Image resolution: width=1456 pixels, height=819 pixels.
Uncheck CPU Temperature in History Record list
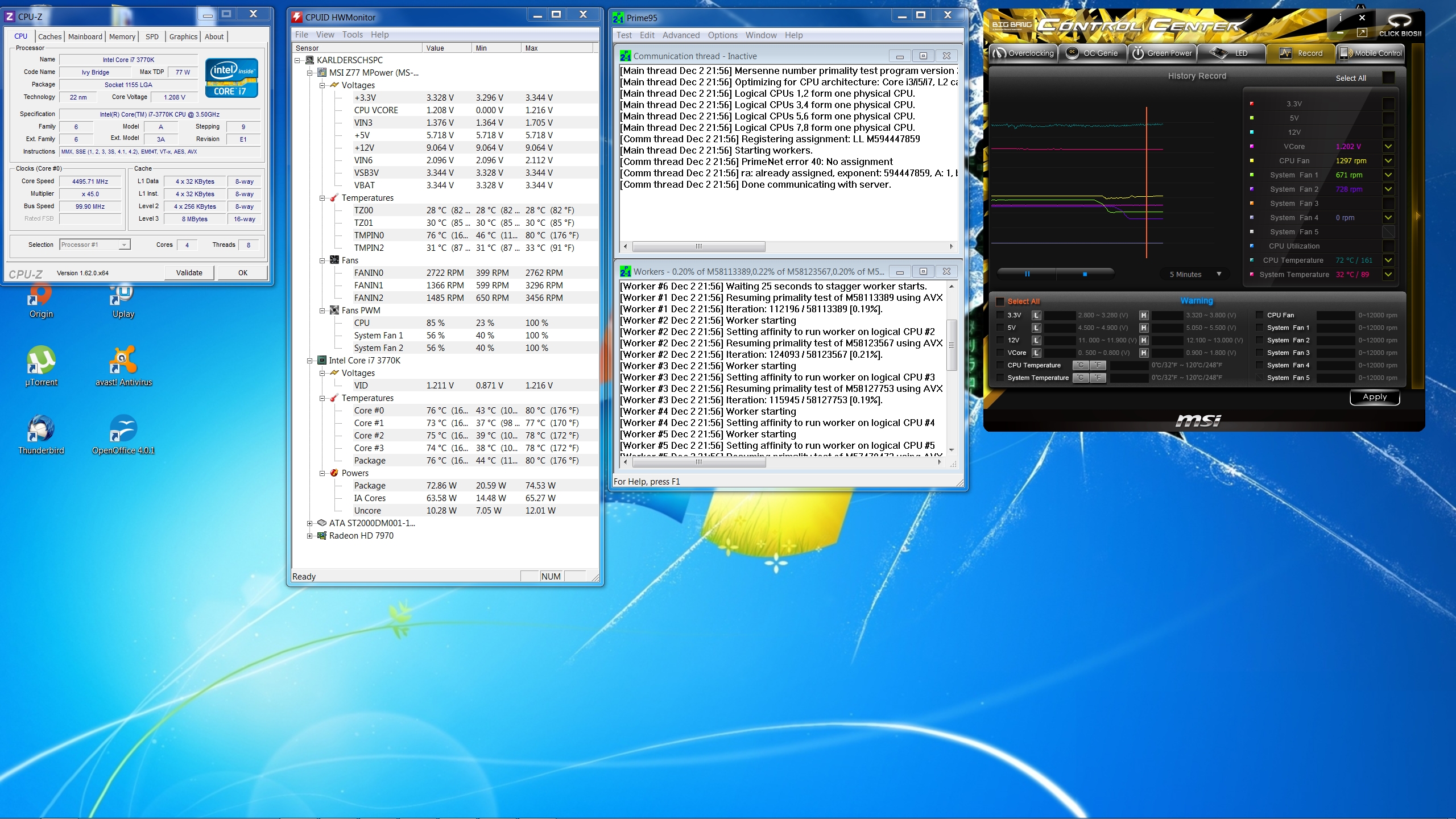pyautogui.click(x=1388, y=260)
